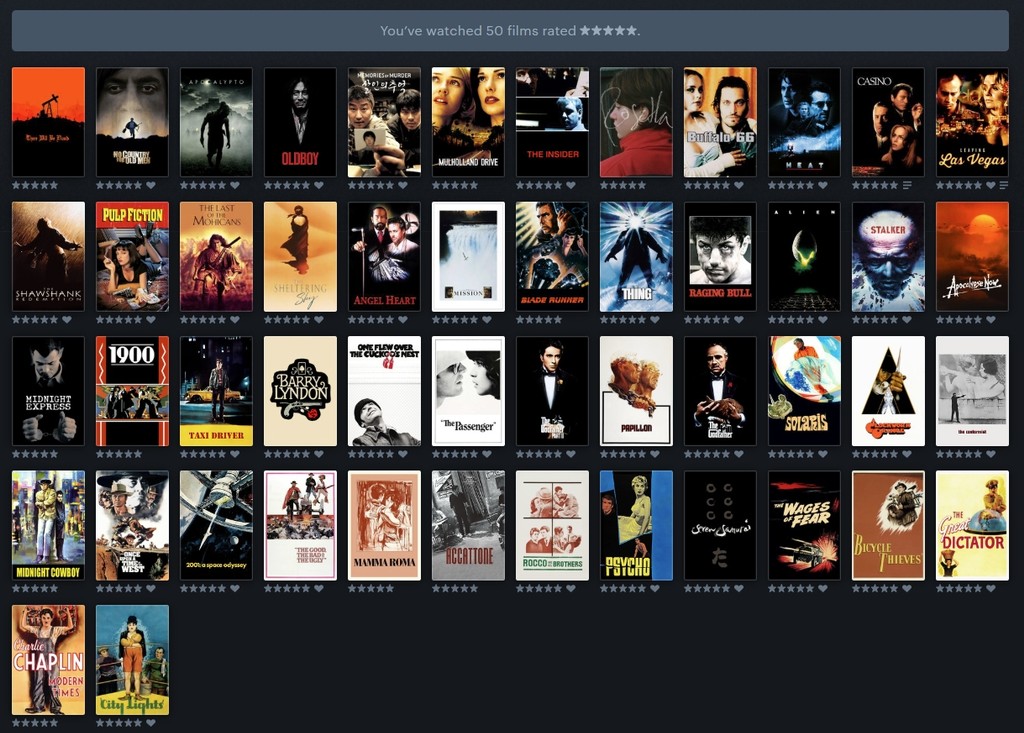Click the heart under Psycho
The height and width of the screenshot is (733, 1024).
[655, 589]
